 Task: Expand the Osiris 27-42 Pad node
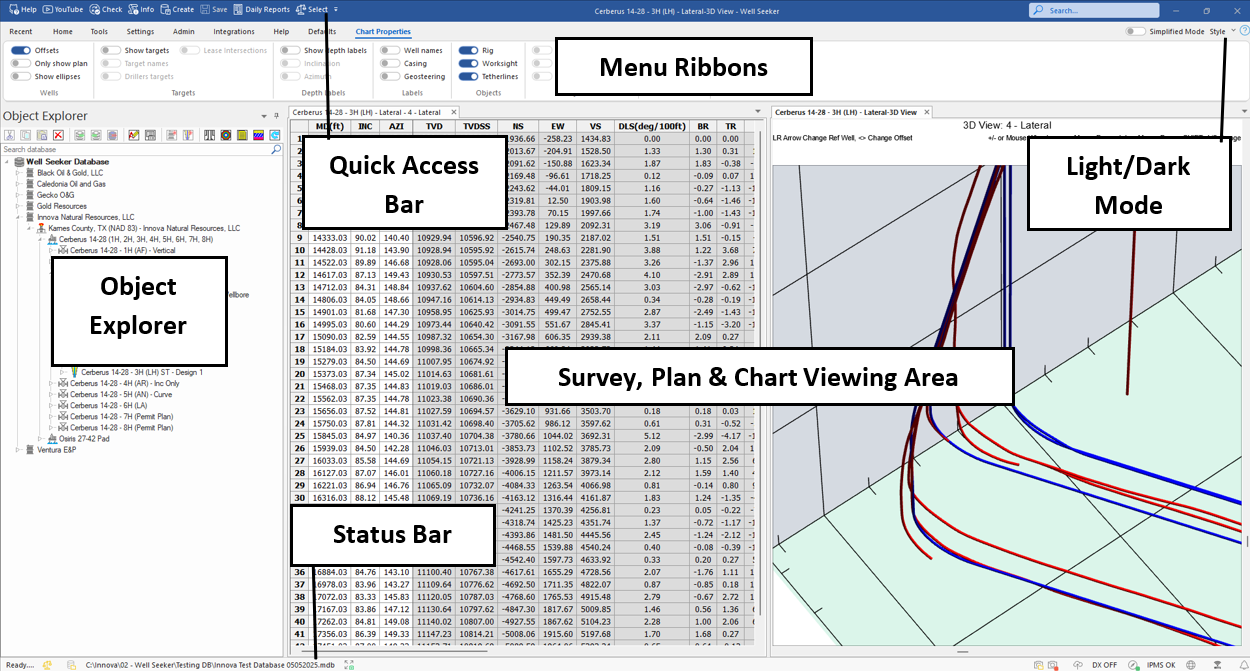pos(40,438)
